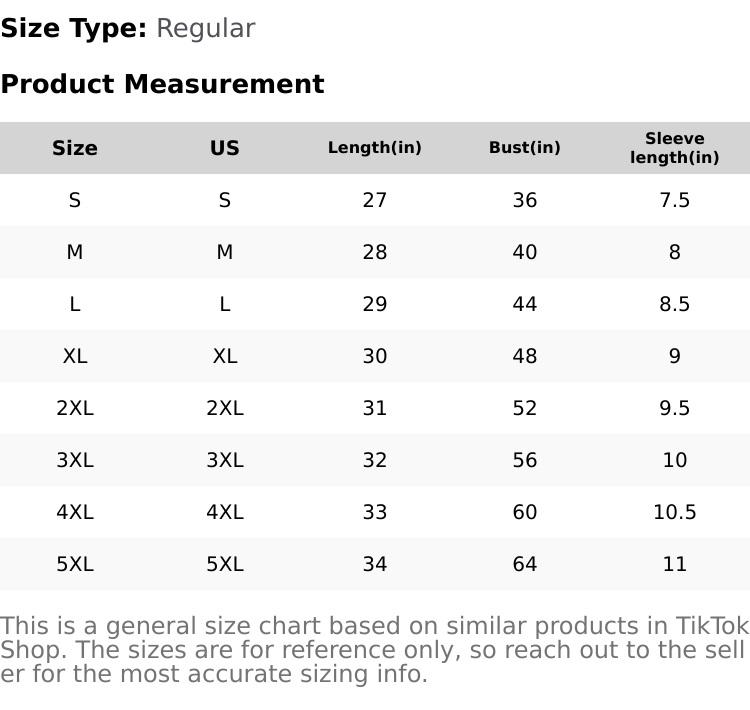Click the US column header

[x=225, y=148]
